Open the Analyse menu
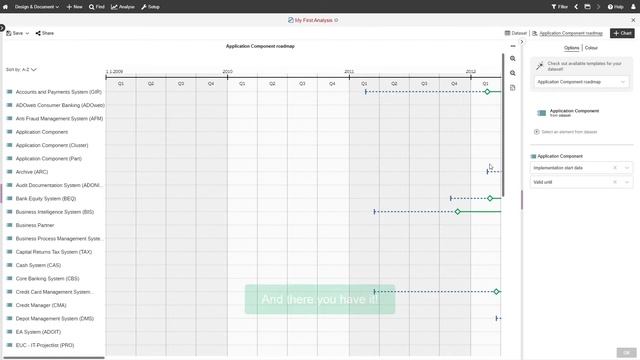Image resolution: width=640 pixels, height=360 pixels. coord(123,7)
